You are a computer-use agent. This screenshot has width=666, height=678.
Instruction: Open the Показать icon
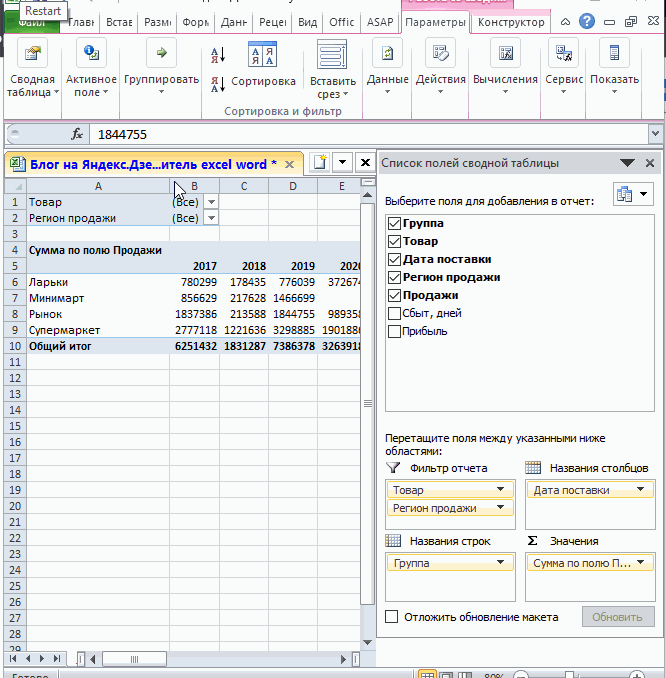614,53
